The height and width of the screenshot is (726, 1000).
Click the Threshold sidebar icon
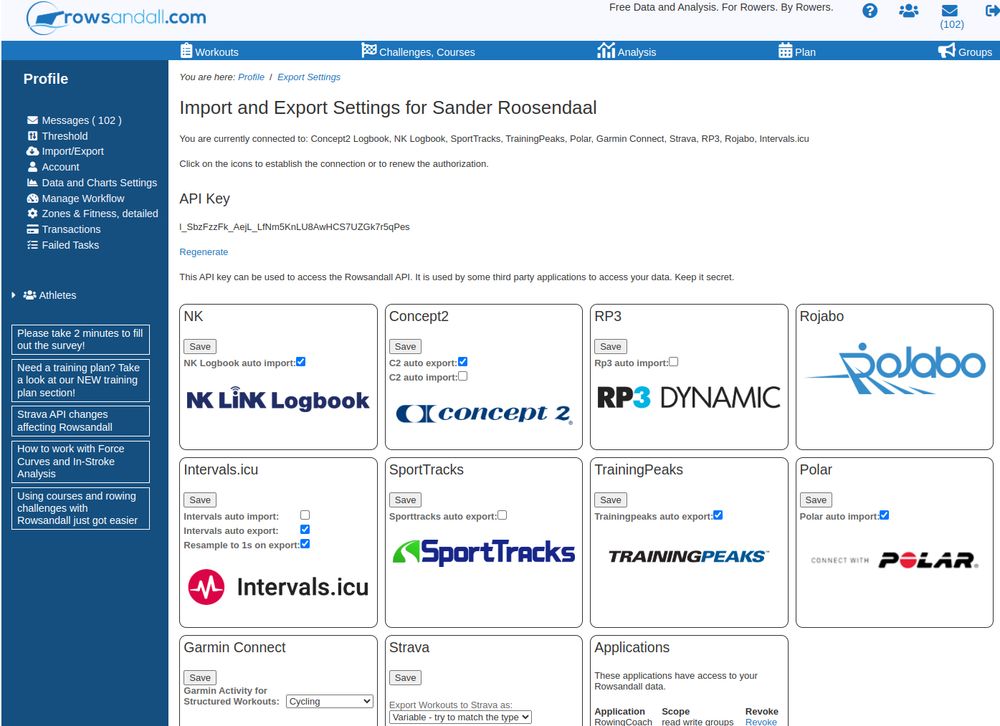pos(33,136)
